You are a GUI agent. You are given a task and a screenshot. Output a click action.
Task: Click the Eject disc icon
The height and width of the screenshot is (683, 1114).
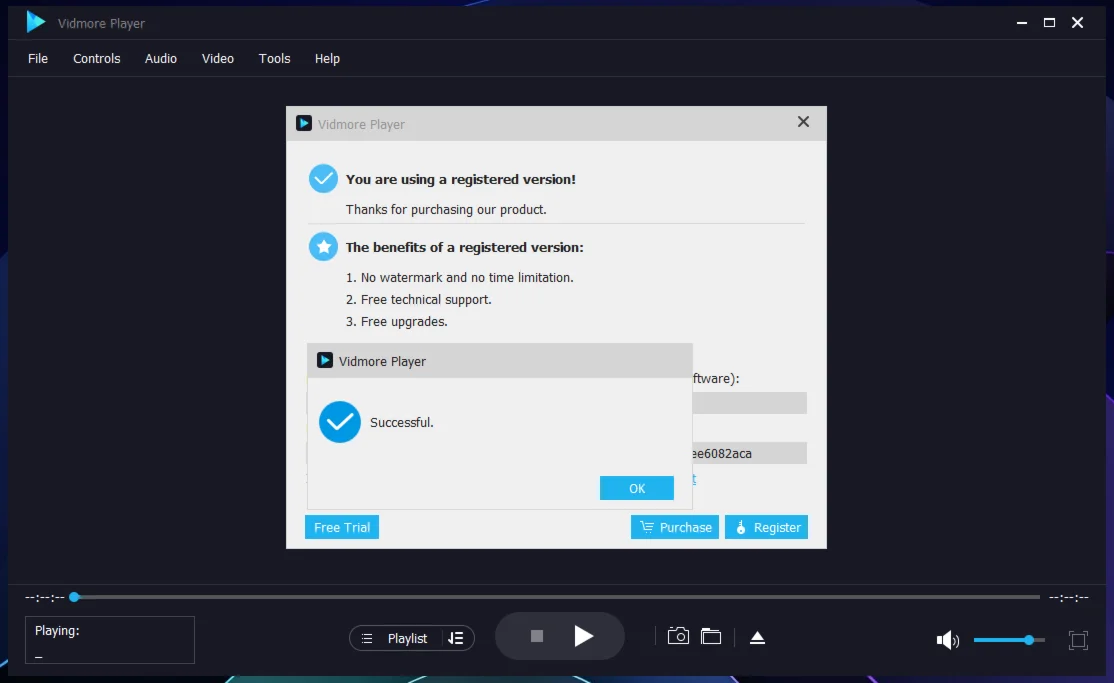tap(757, 637)
